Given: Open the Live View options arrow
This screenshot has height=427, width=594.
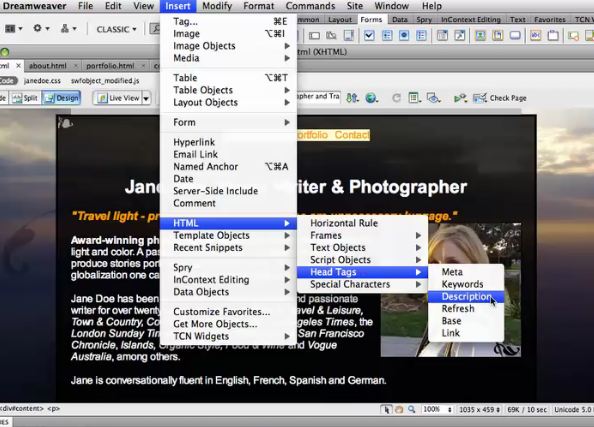Looking at the screenshot, I should tap(146, 99).
